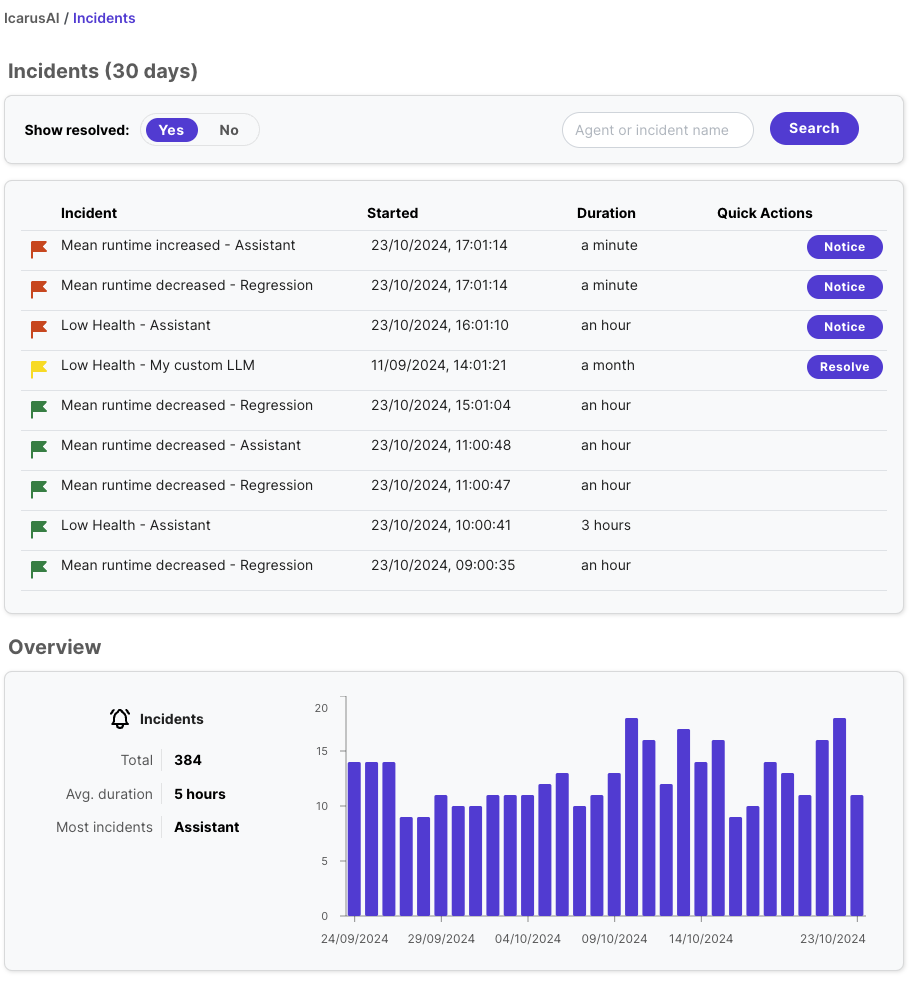Click the last chart bar at 23/10/2024
The width and height of the screenshot is (915, 987).
point(856,855)
